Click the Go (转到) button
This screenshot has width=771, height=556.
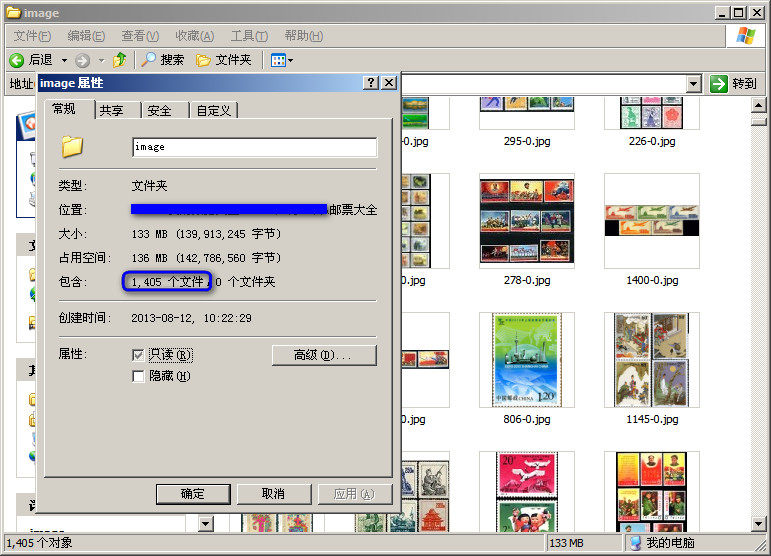click(x=733, y=84)
